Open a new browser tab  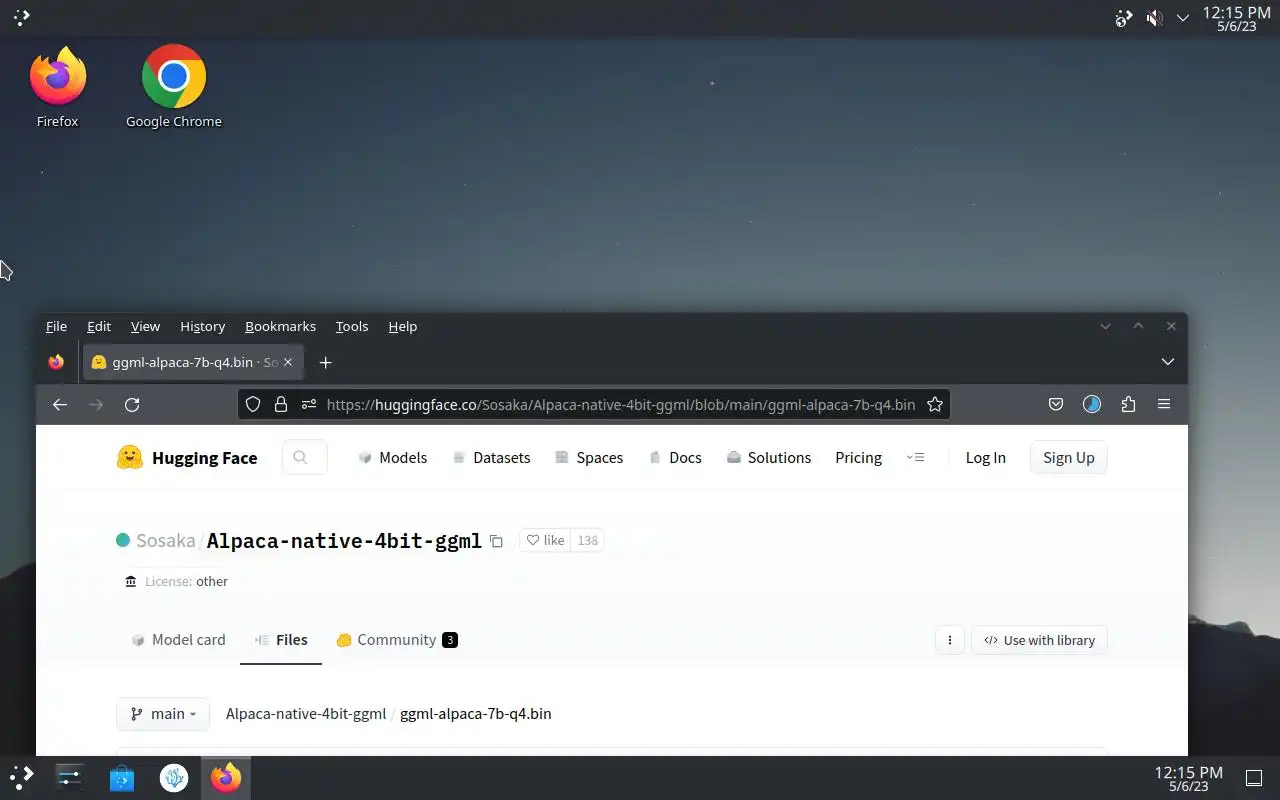tap(325, 362)
